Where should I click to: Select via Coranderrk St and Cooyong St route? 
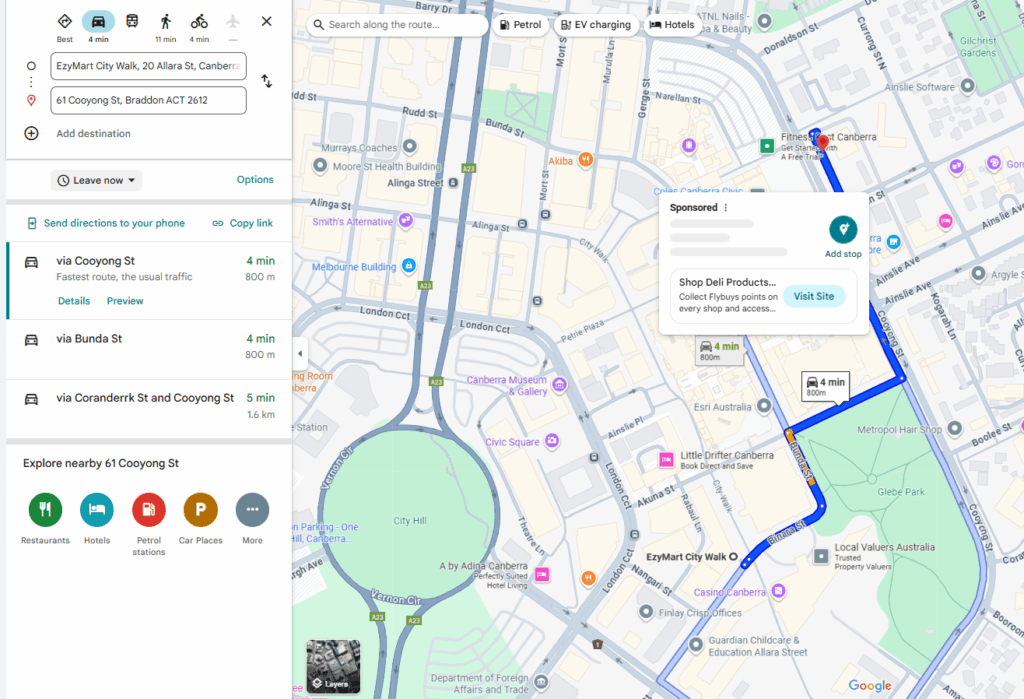tap(149, 408)
